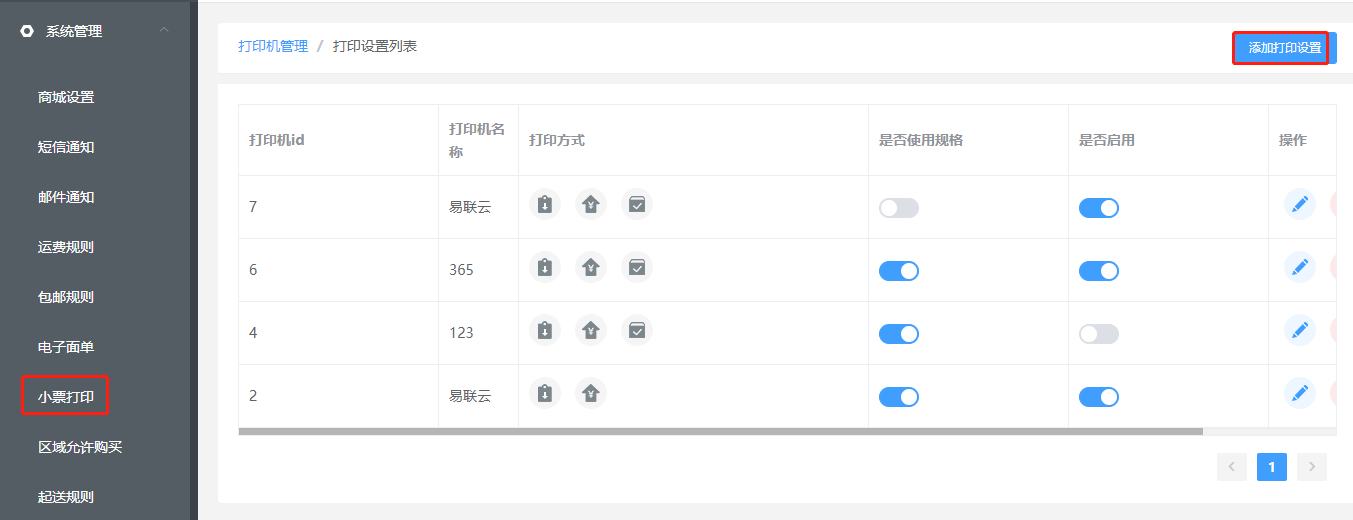
Task: Collapse the 系统管理 sidebar section
Action: pos(164,31)
